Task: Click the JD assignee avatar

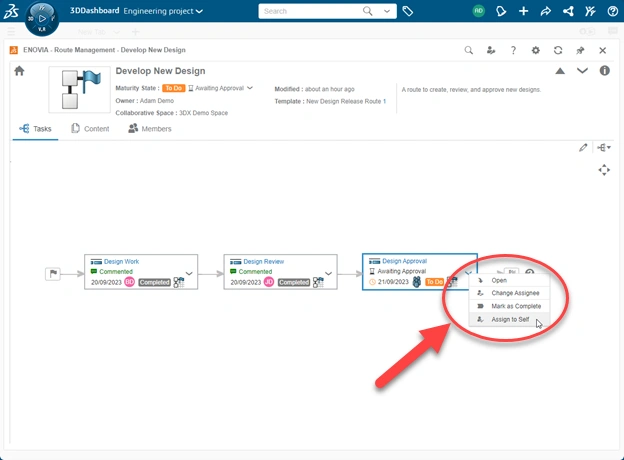Action: coord(269,282)
